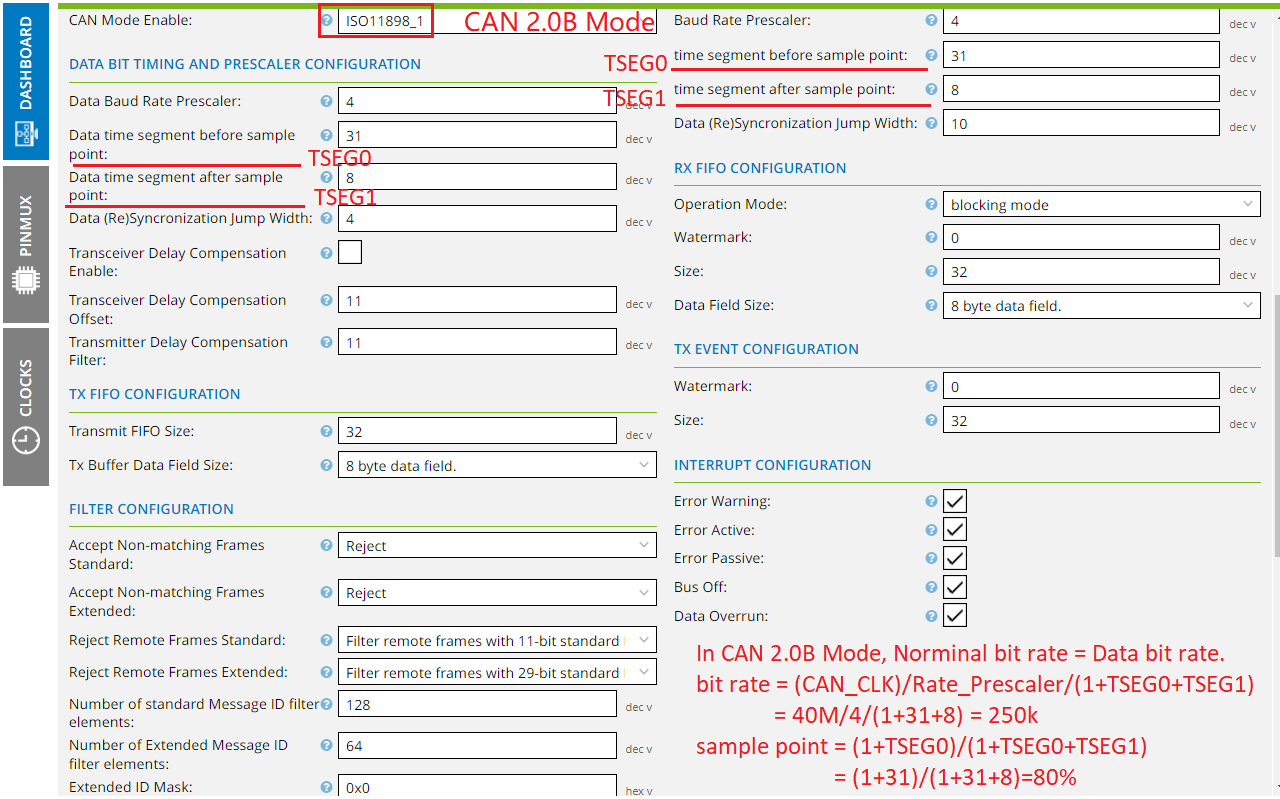Expand Tx Buffer Data Field Size dropdown
This screenshot has width=1280, height=799.
[497, 465]
